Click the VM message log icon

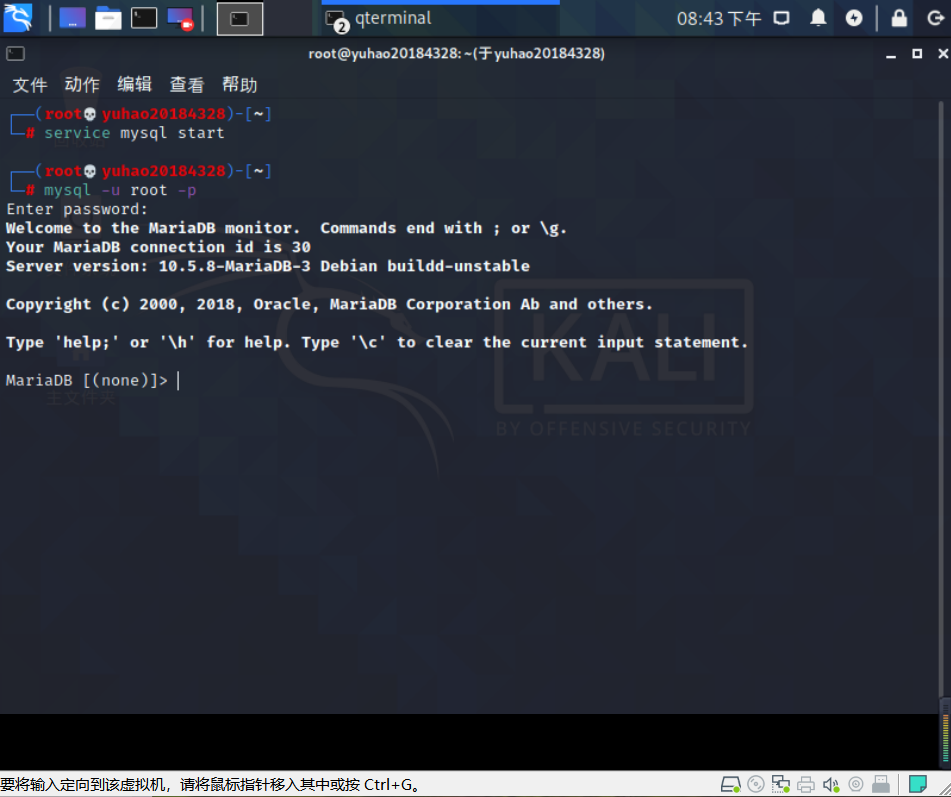click(918, 785)
